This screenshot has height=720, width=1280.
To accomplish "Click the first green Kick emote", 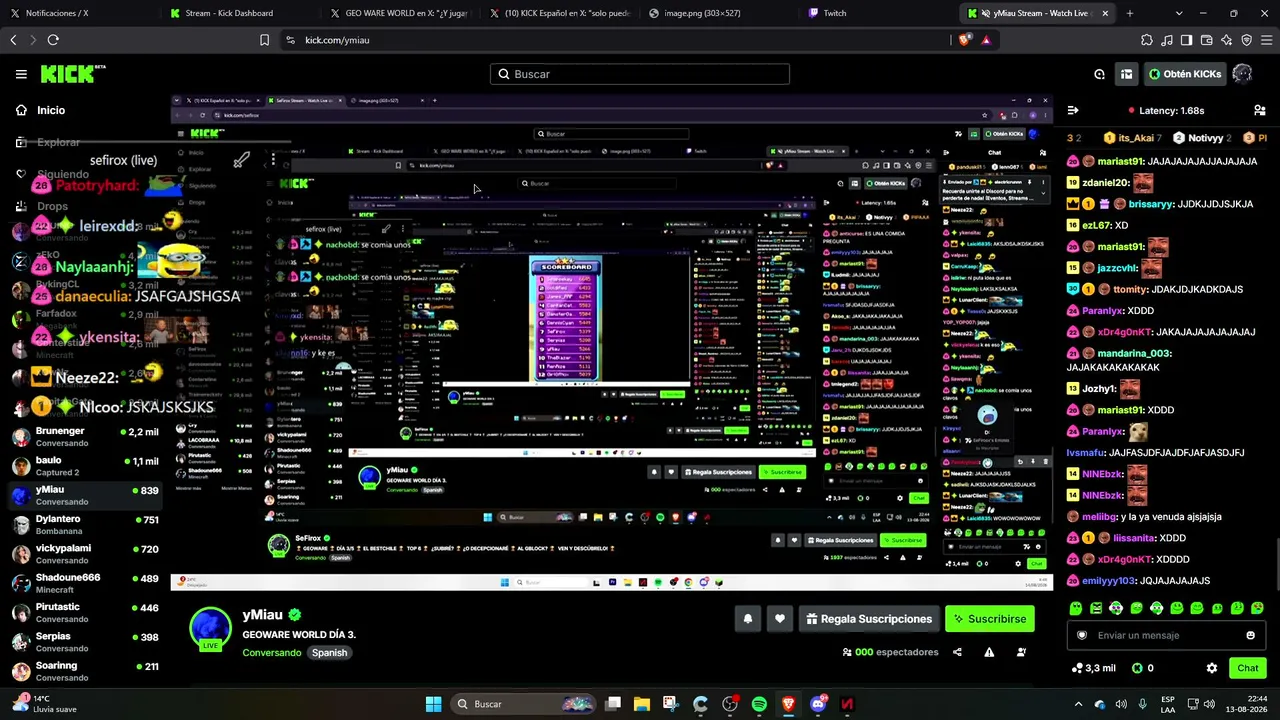I will click(x=1076, y=608).
